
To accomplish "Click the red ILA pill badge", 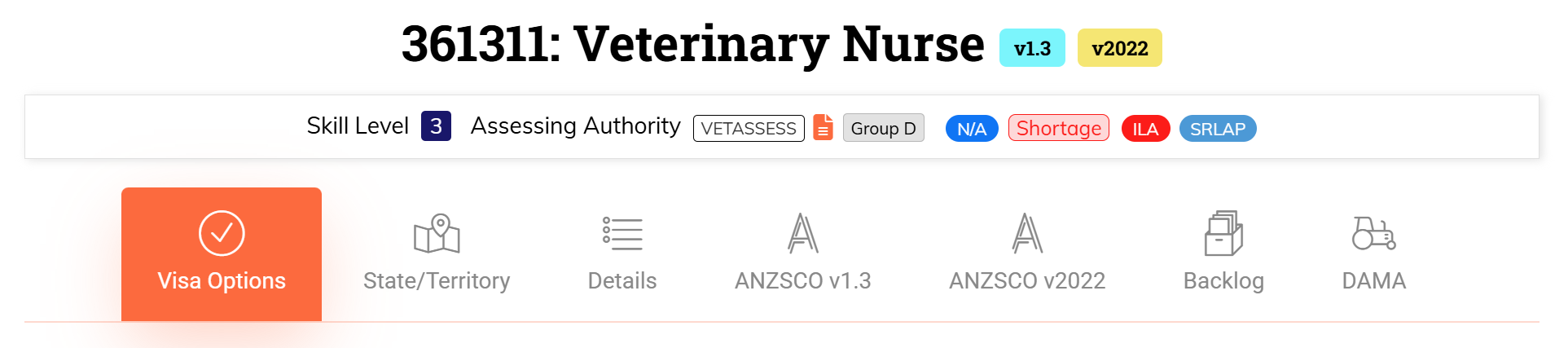I will (x=1145, y=129).
